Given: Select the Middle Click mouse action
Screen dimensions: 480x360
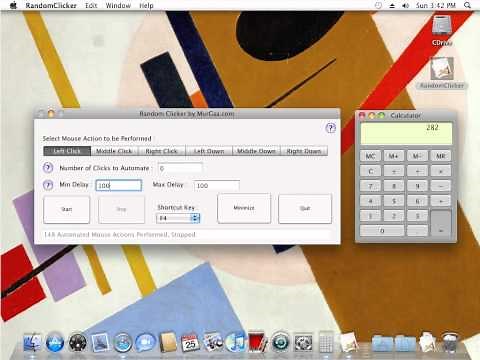Looking at the screenshot, I should tap(114, 151).
